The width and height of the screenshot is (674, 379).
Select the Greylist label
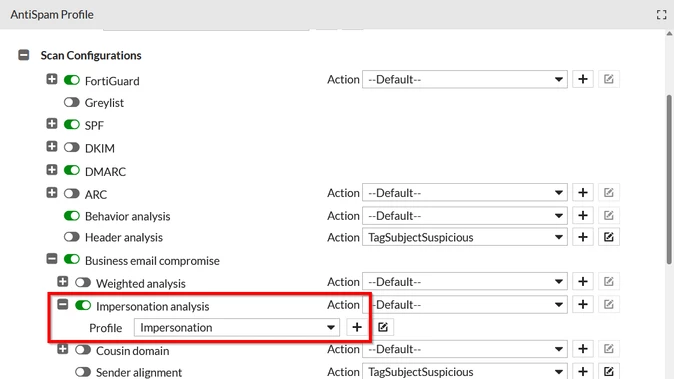tap(104, 103)
